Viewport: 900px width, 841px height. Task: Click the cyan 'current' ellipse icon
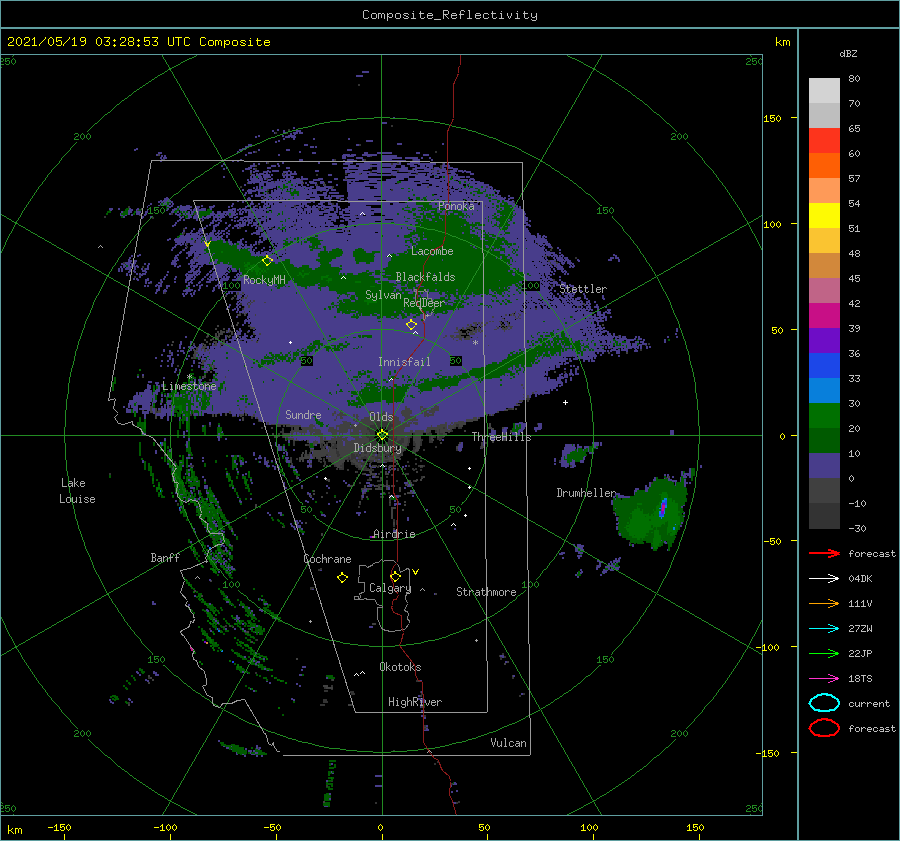(824, 703)
